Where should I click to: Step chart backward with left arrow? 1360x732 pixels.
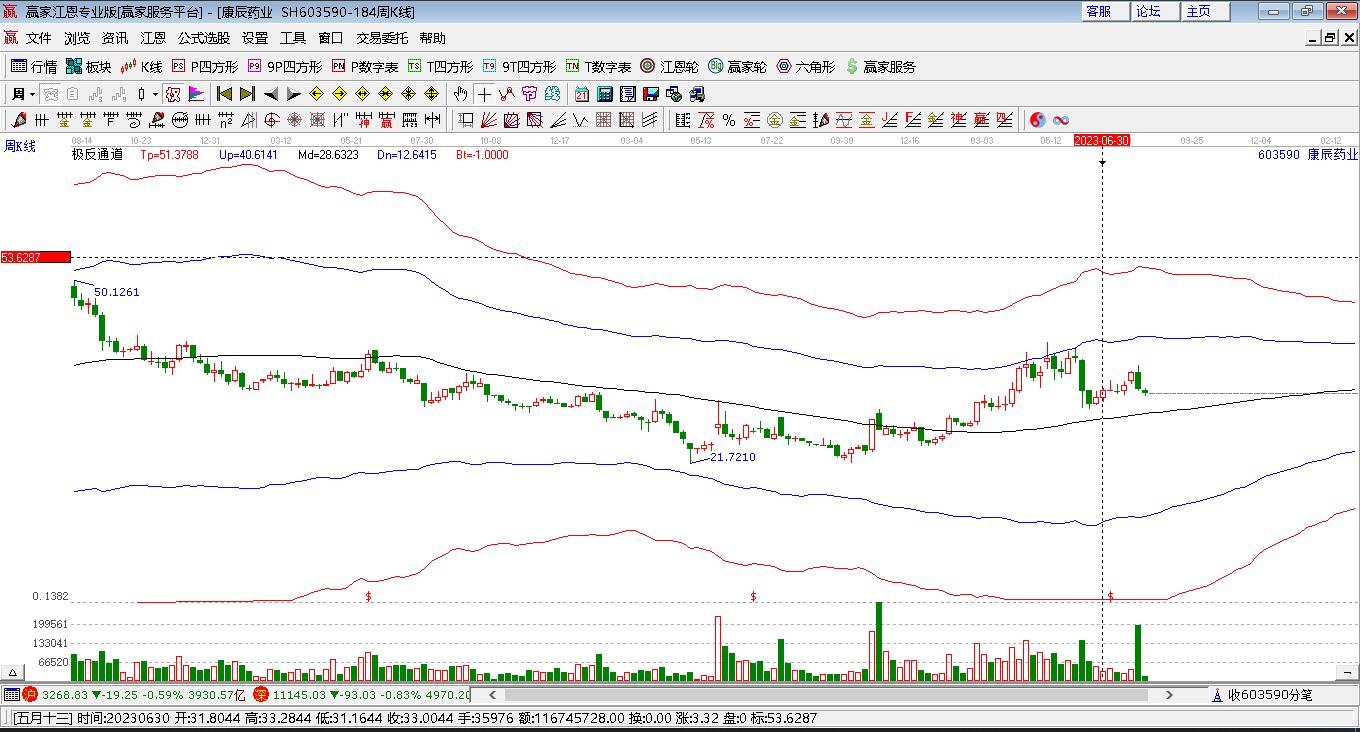click(x=270, y=94)
